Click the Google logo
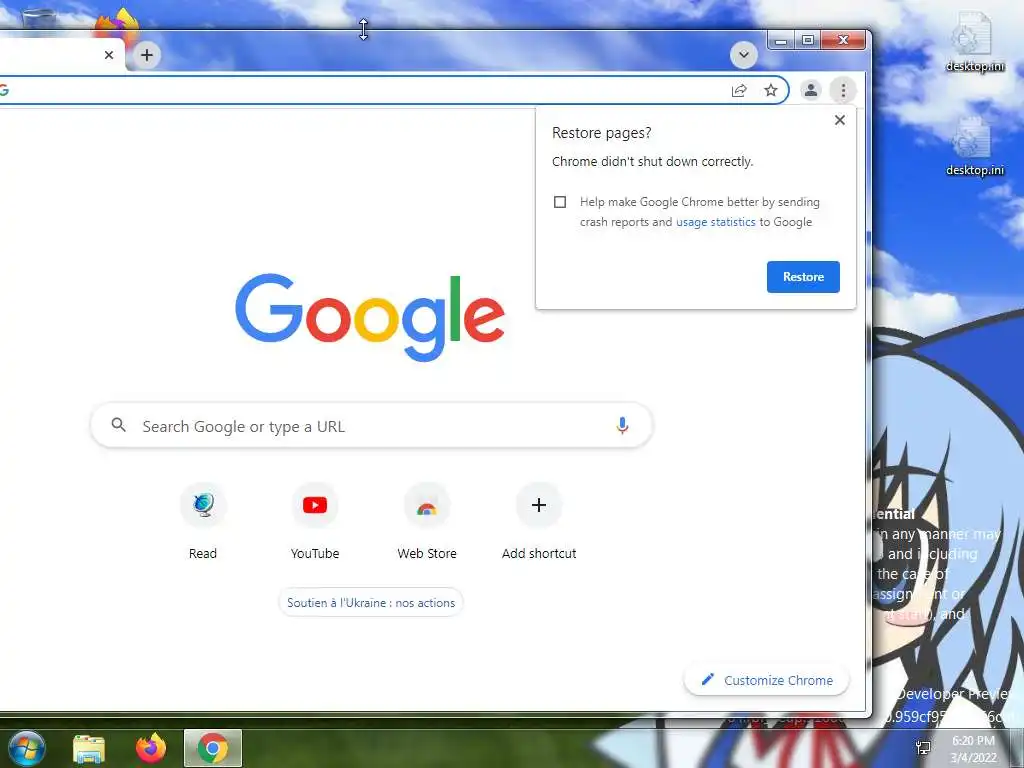1024x768 pixels. coord(370,317)
